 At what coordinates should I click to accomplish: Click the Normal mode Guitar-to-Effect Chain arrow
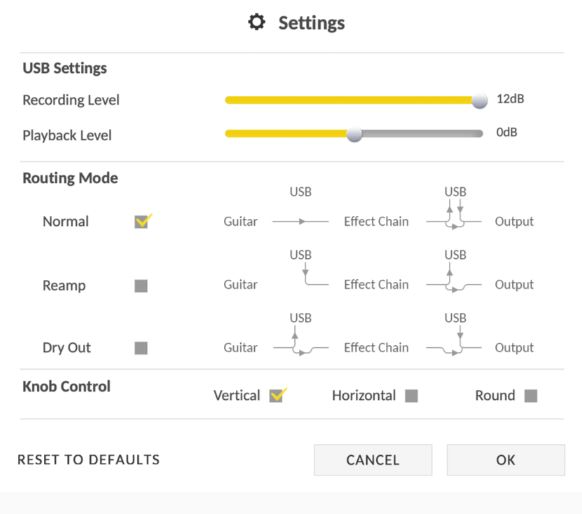tap(300, 222)
